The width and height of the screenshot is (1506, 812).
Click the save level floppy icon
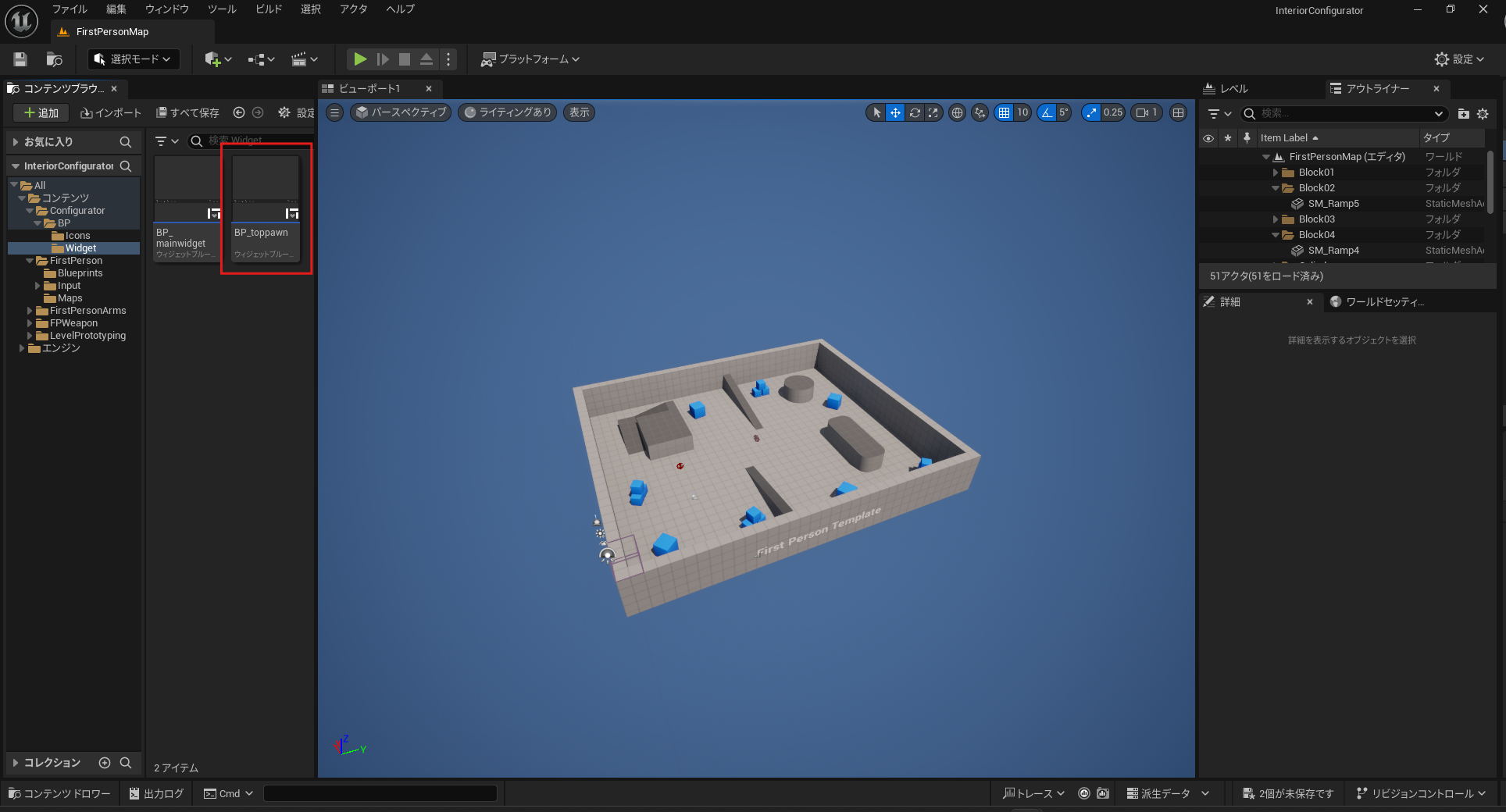[x=21, y=59]
